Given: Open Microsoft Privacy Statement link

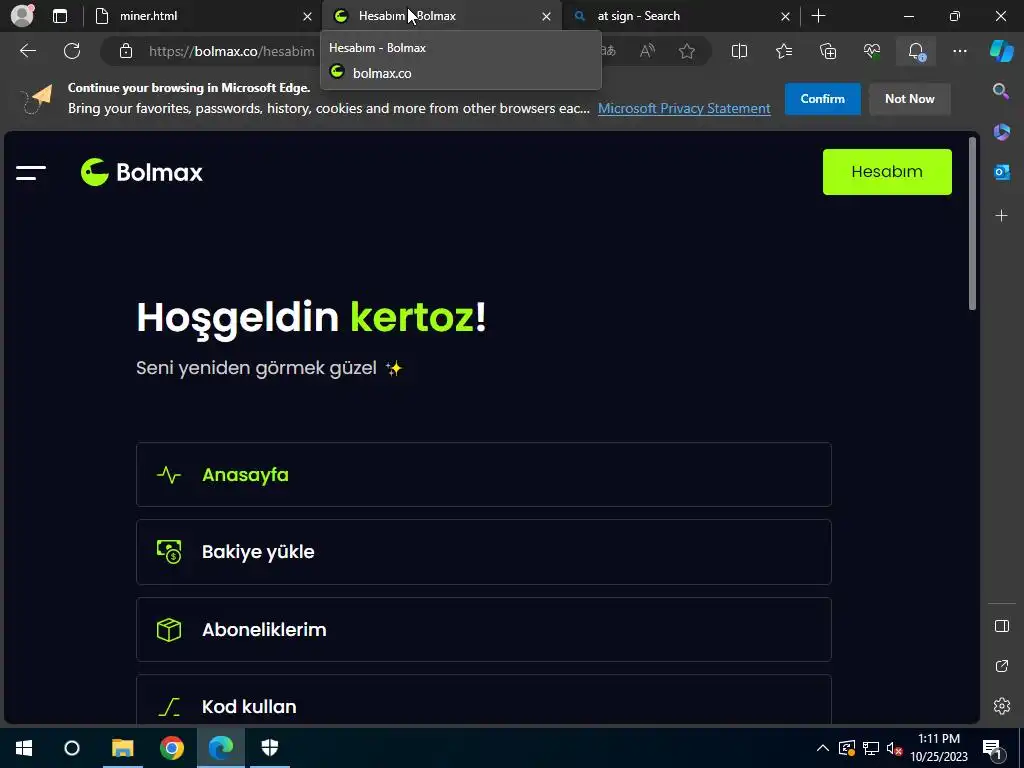Looking at the screenshot, I should tap(684, 108).
